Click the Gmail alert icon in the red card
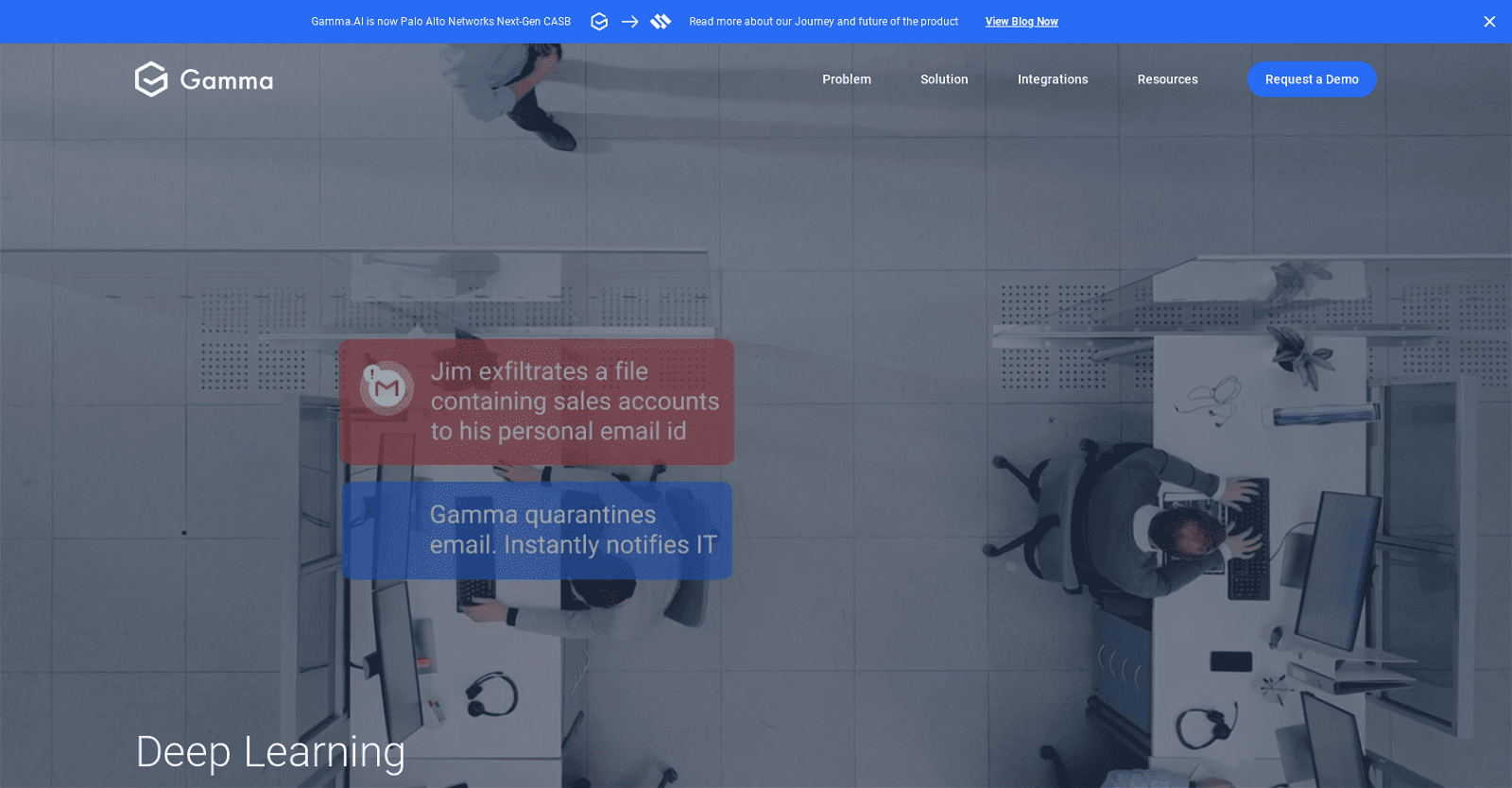This screenshot has width=1512, height=788. coord(387,387)
